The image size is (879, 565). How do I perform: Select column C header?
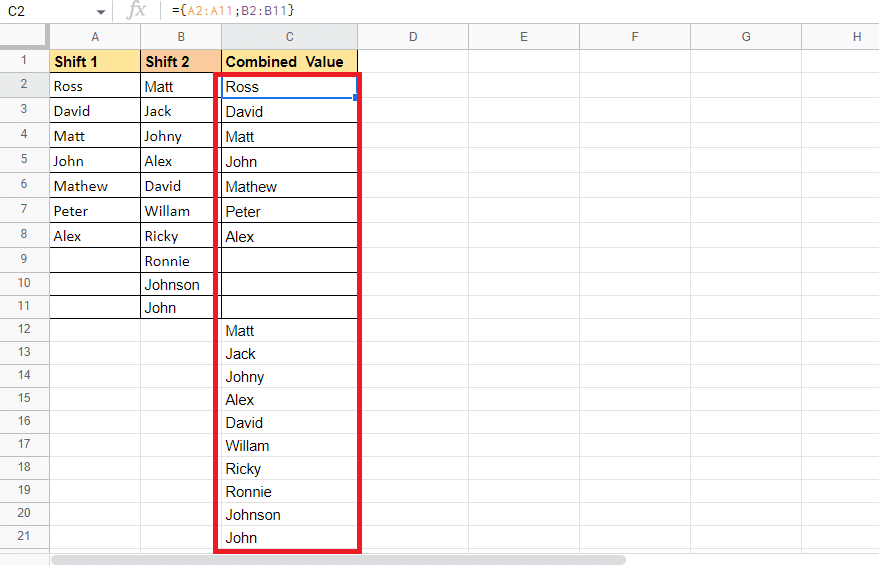click(289, 37)
